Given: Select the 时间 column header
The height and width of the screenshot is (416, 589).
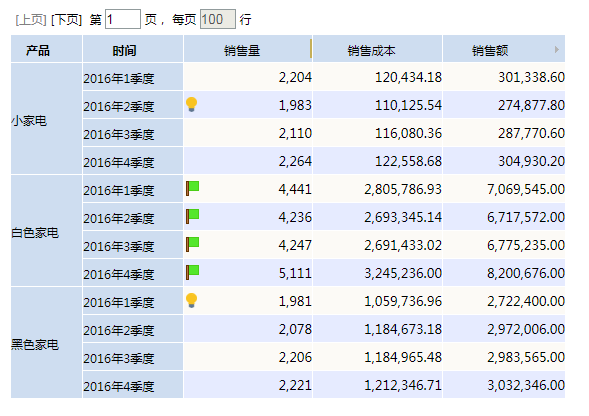Looking at the screenshot, I should click(x=133, y=49).
